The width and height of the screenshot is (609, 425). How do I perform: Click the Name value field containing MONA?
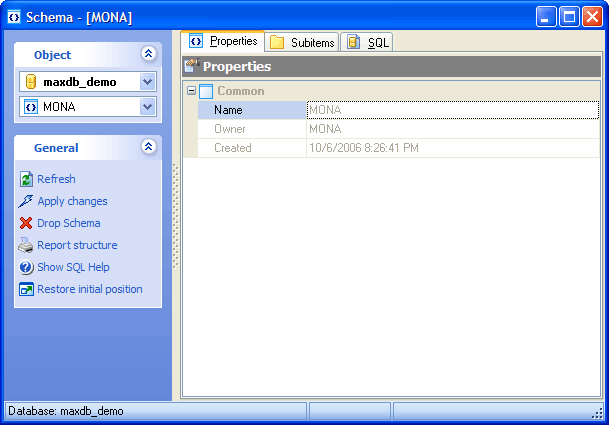452,110
